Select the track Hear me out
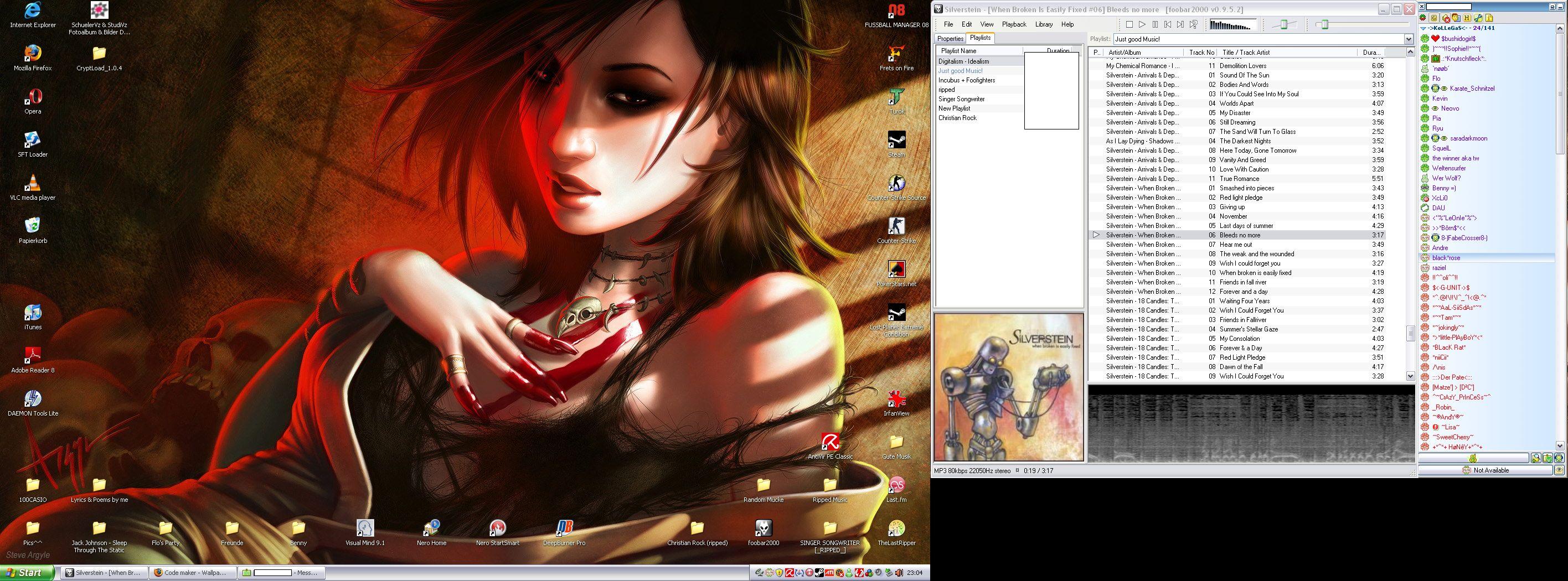1568x581 pixels. pyautogui.click(x=1236, y=245)
